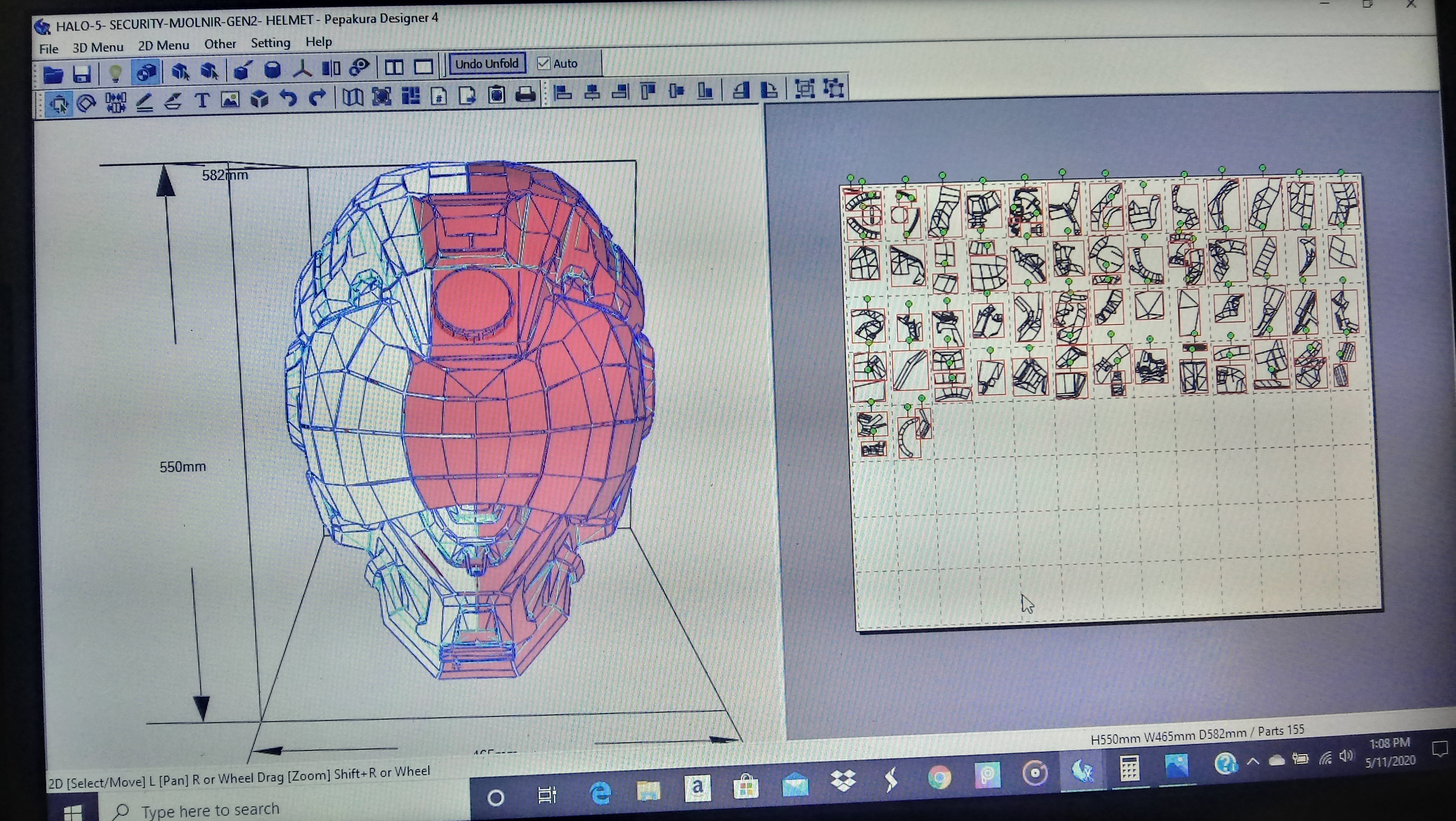
Task: Click the Undo Unfold button
Action: [487, 63]
